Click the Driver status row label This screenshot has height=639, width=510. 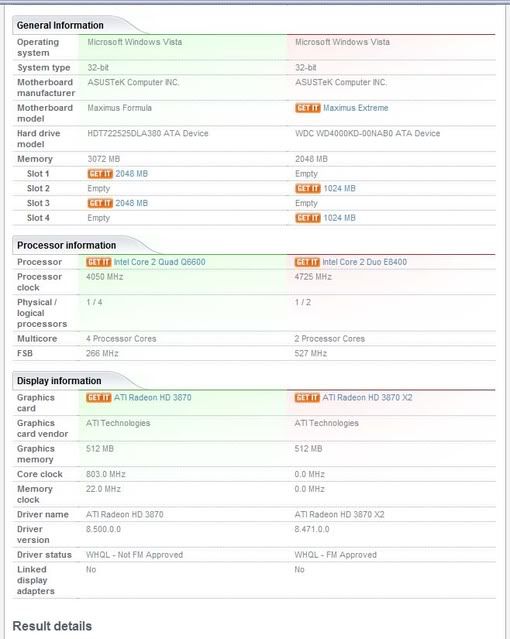(44, 555)
